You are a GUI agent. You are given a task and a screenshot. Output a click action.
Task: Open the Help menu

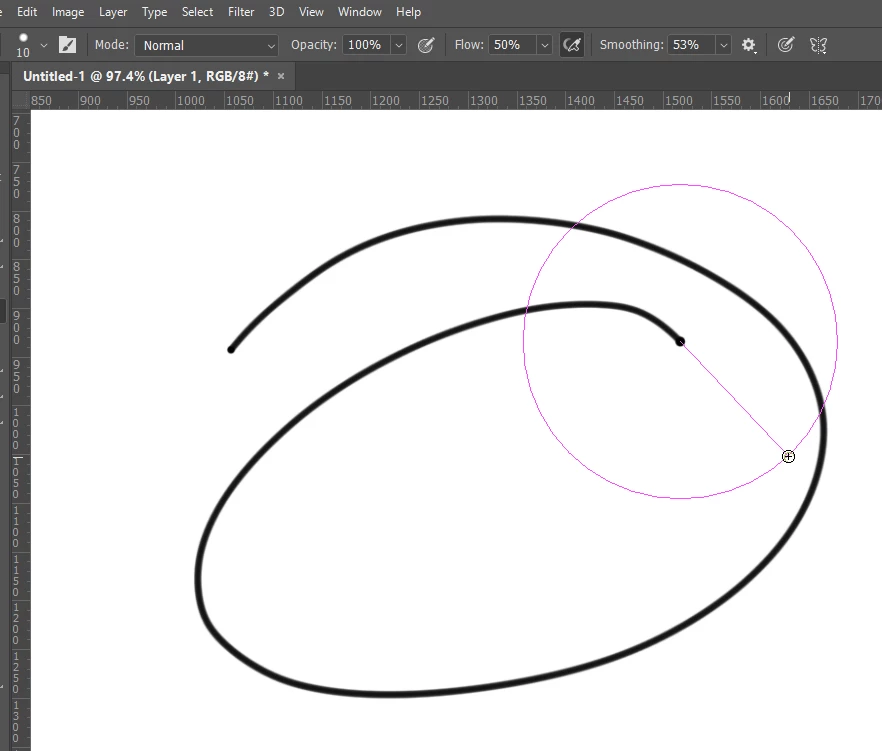pos(408,12)
